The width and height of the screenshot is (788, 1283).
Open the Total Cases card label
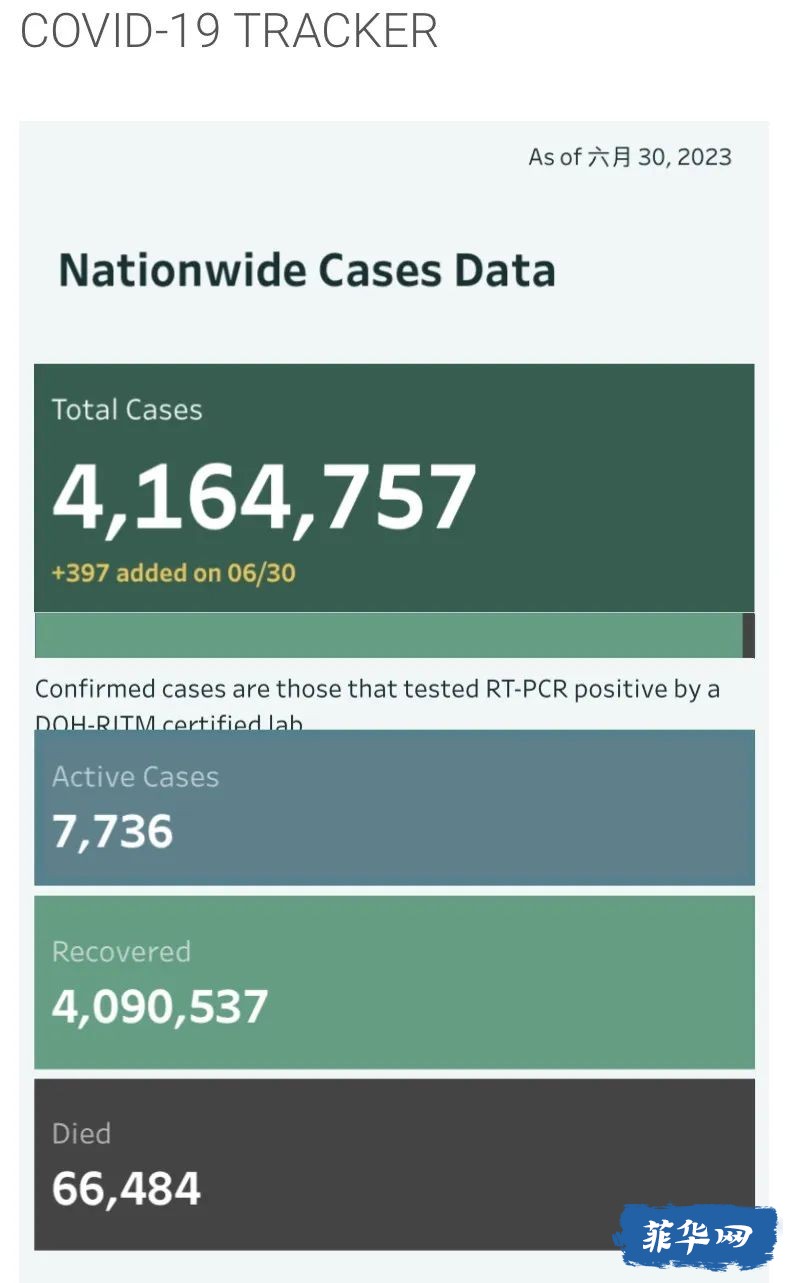(x=127, y=410)
